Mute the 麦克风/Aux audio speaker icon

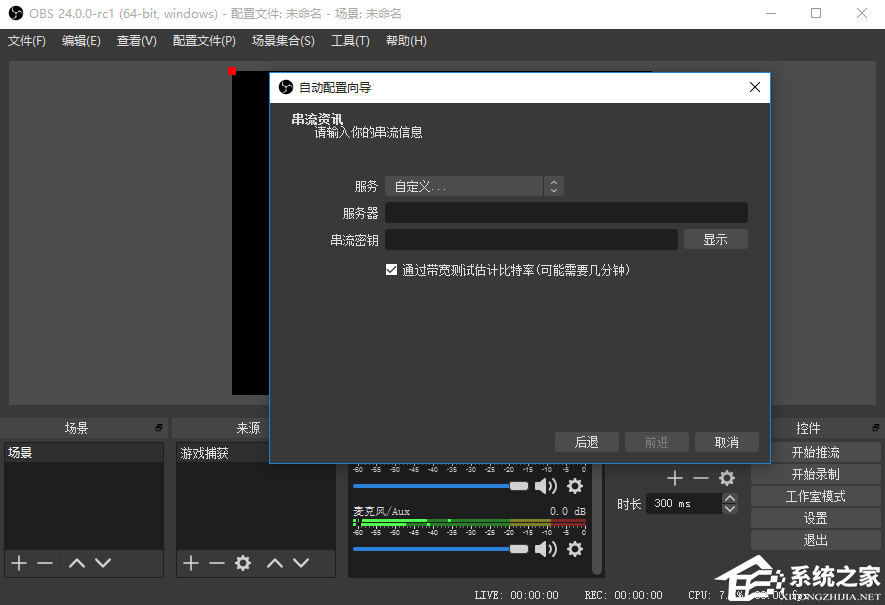[545, 549]
